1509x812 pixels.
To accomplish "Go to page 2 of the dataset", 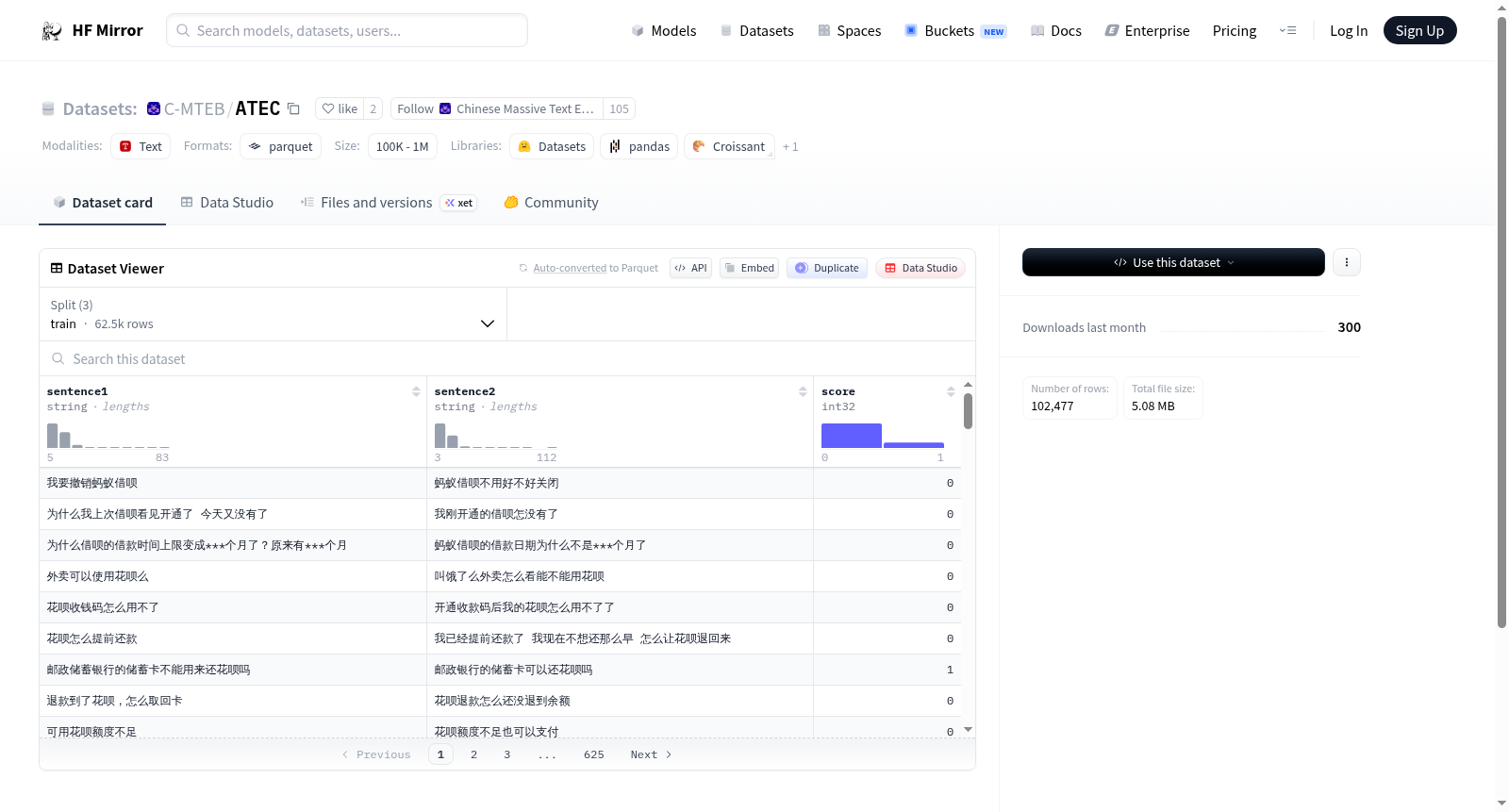I will coord(473,754).
